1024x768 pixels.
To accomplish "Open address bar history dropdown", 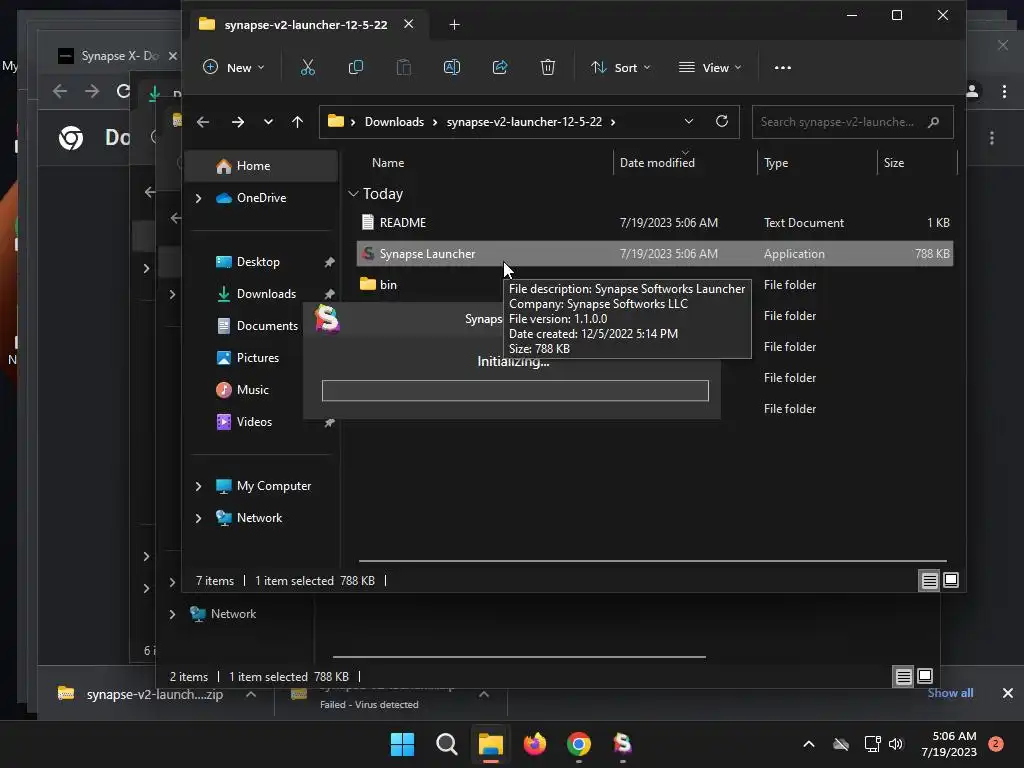I will (688, 122).
